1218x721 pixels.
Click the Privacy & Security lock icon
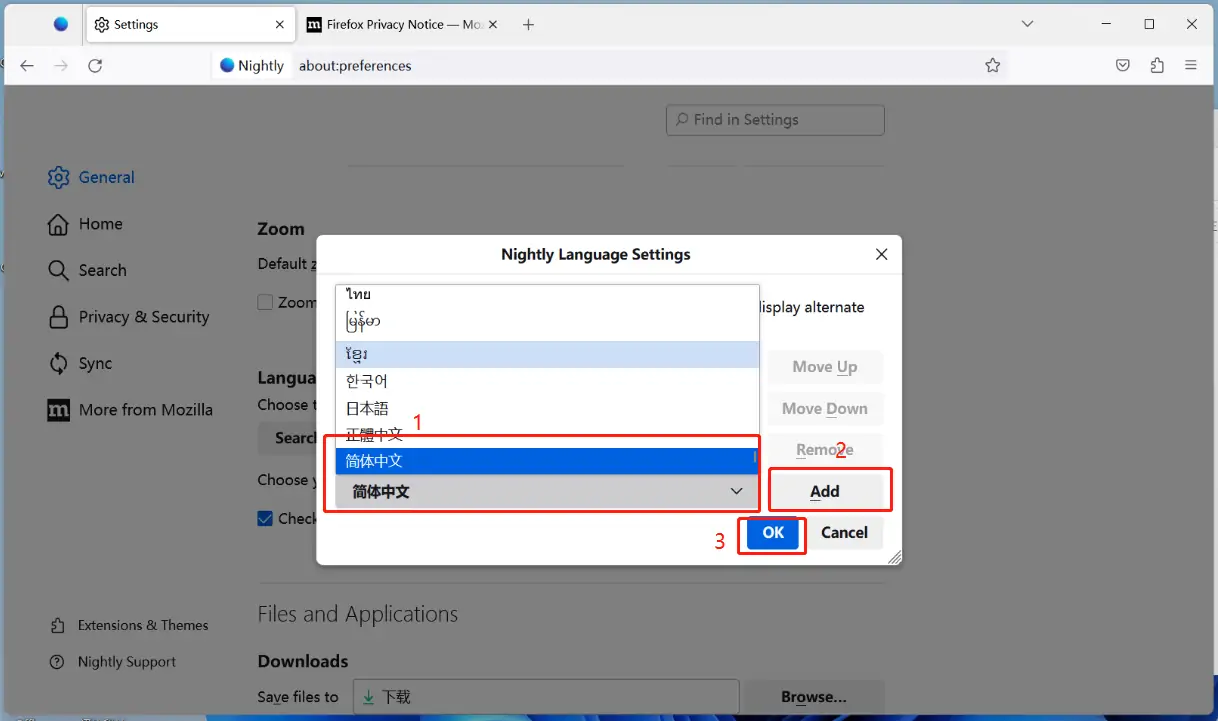point(58,317)
